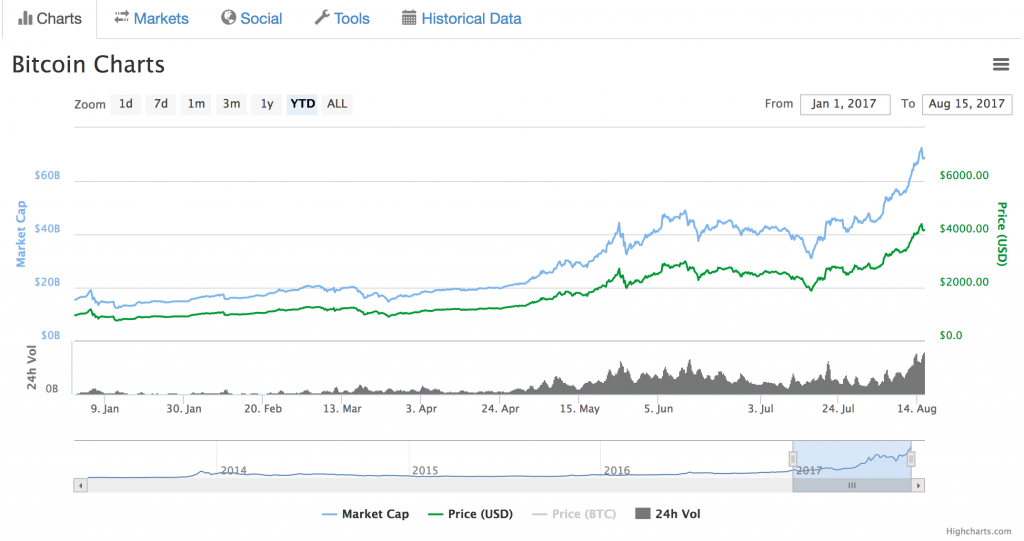Image resolution: width=1024 pixels, height=541 pixels.
Task: Select the Charts tab
Action: [50, 18]
